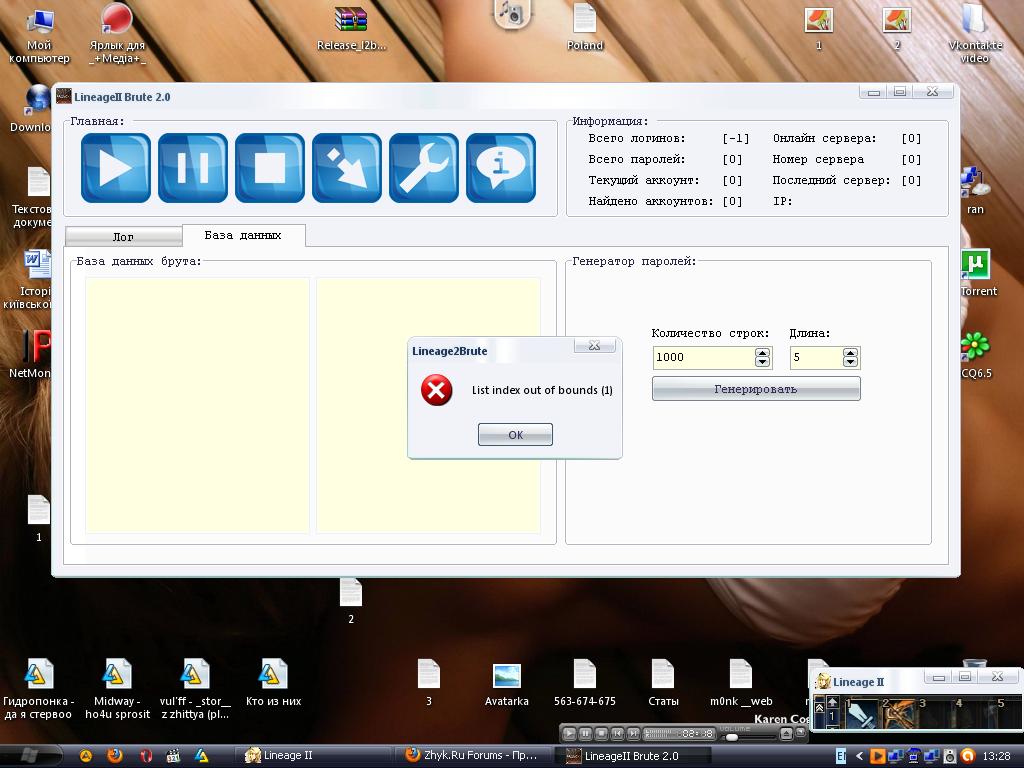Viewport: 1024px width, 768px height.
Task: Select the NetMon desktop shortcut
Action: pos(29,355)
